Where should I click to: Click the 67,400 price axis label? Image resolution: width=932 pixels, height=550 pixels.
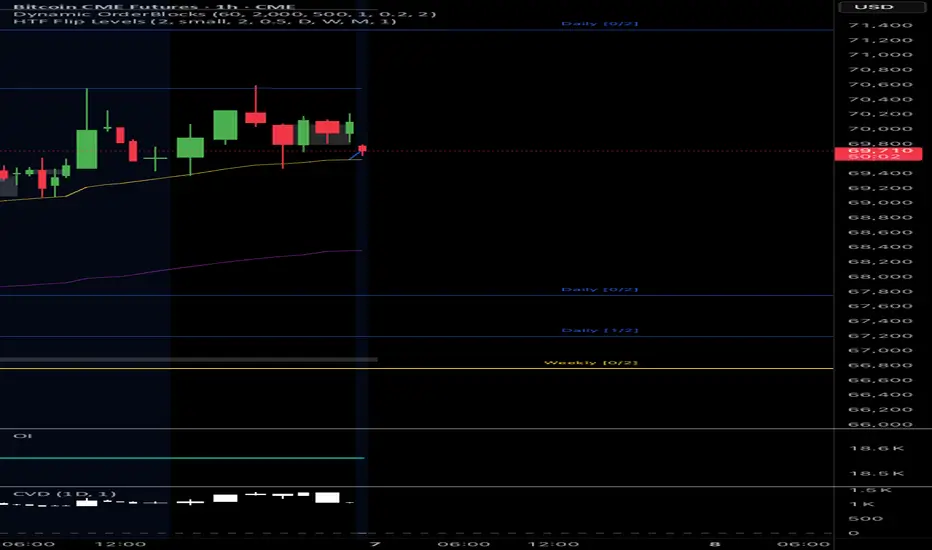coord(880,321)
